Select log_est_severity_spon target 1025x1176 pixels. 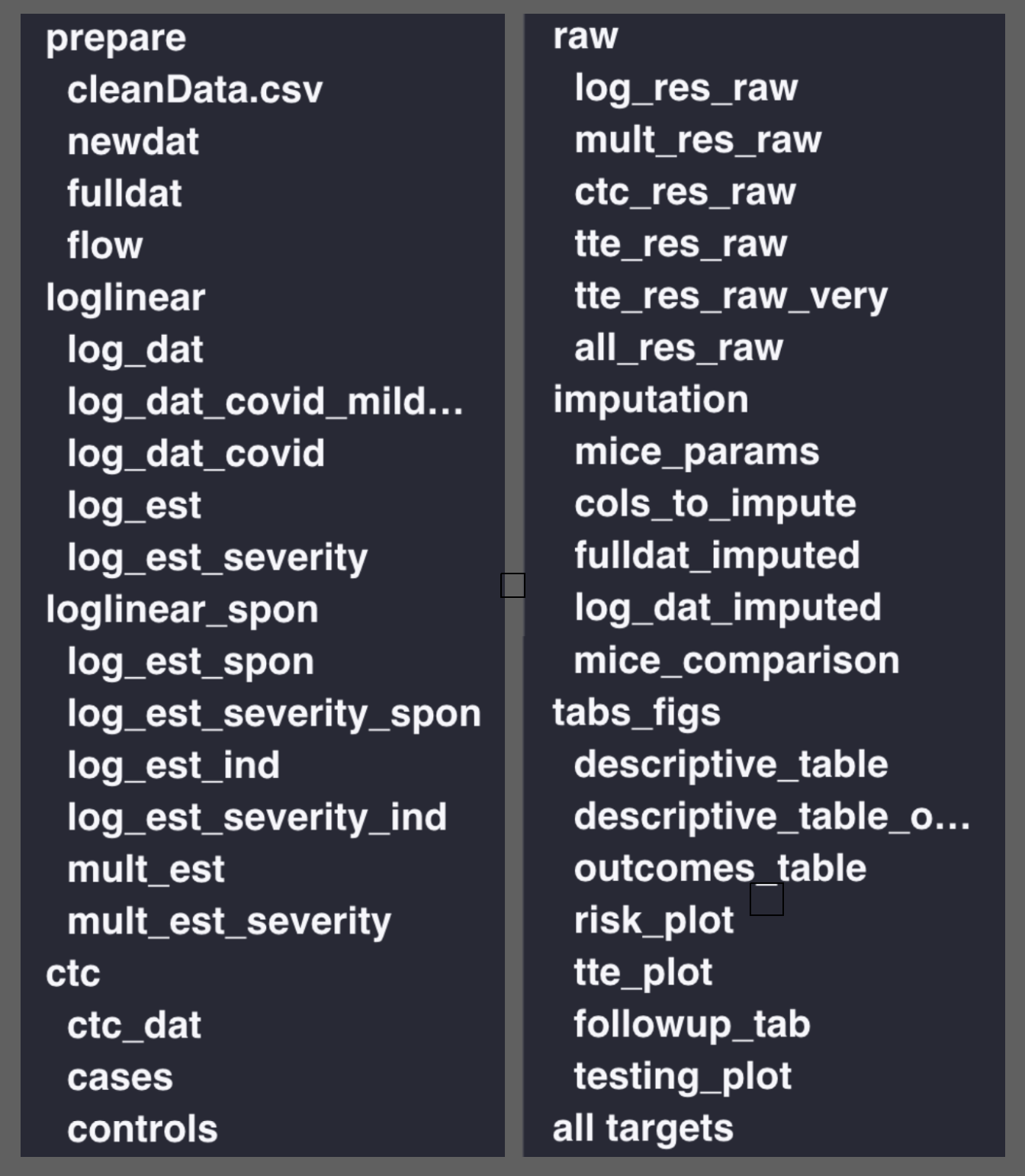274,714
